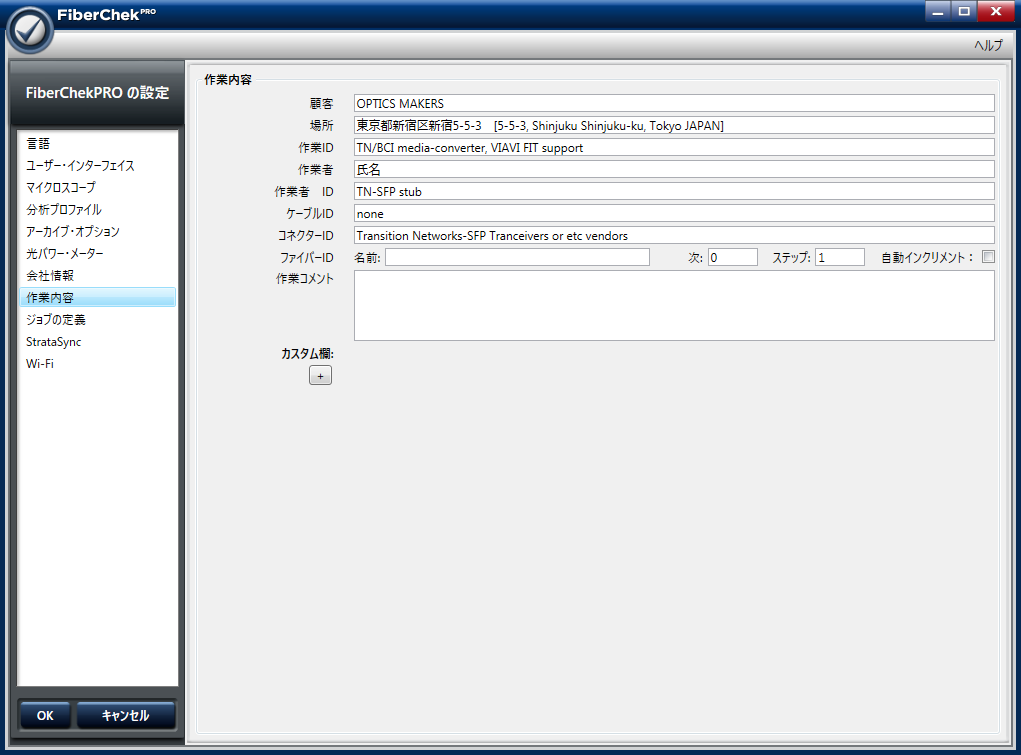Open the ヘルプ menu
This screenshot has height=755, width=1021.
click(988, 45)
